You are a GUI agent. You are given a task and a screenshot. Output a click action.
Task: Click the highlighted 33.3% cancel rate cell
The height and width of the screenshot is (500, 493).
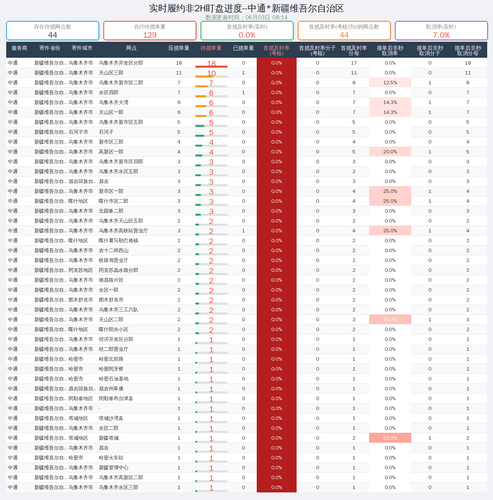click(390, 319)
